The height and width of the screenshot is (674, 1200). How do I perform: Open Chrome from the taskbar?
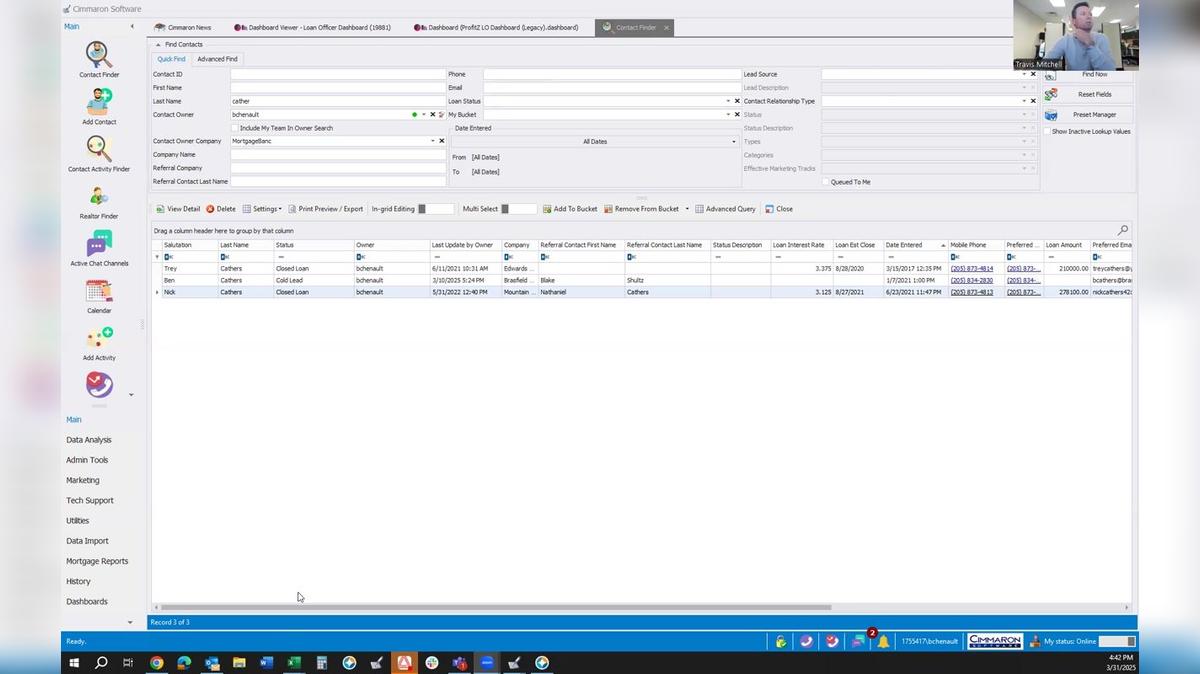coord(157,662)
